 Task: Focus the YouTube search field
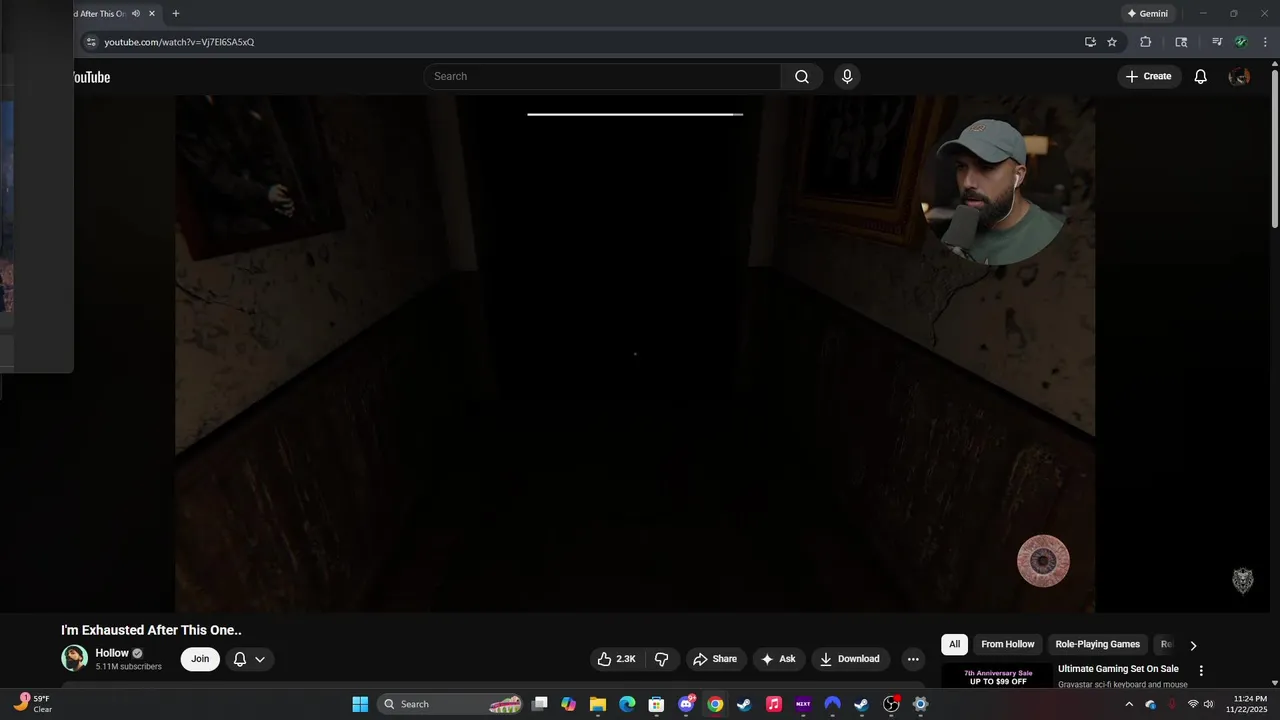click(x=603, y=77)
